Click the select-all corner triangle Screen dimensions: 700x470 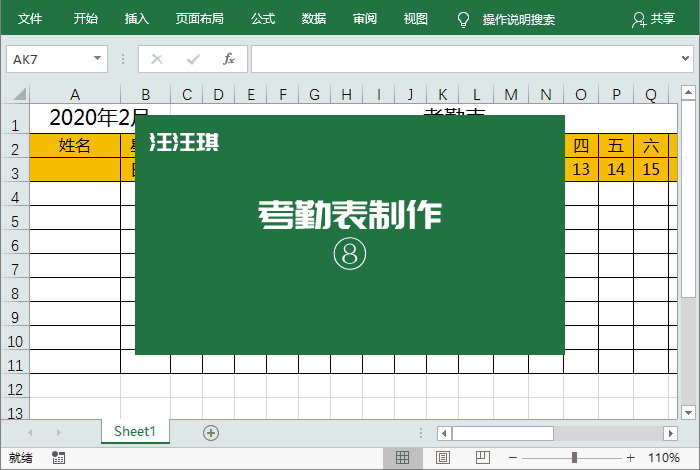click(x=20, y=94)
